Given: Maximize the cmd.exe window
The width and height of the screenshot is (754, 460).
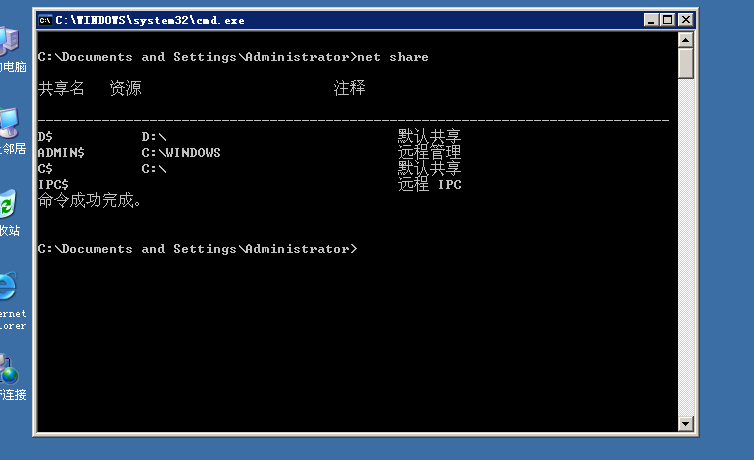Looking at the screenshot, I should pyautogui.click(x=667, y=20).
